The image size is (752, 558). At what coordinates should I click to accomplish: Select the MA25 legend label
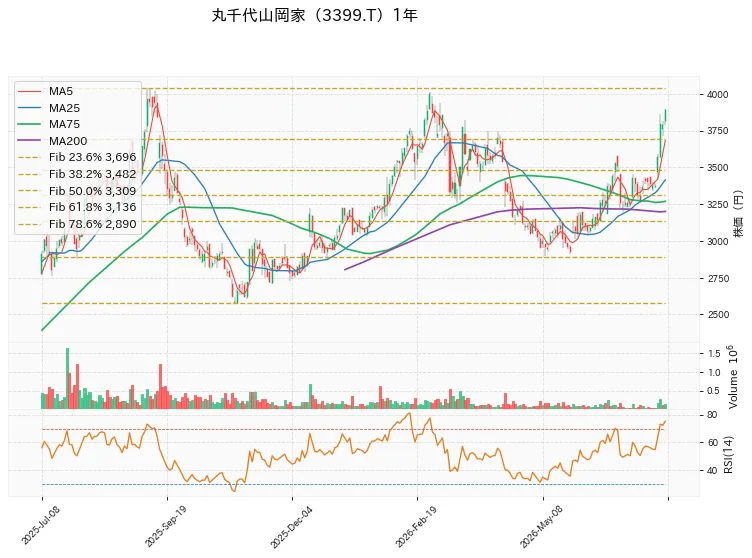[x=64, y=108]
